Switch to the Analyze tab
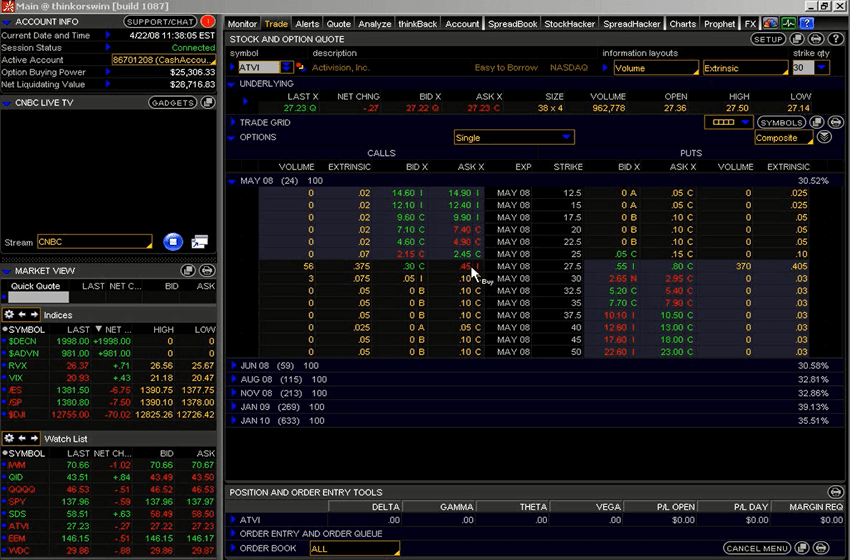This screenshot has width=850, height=560. click(x=375, y=24)
